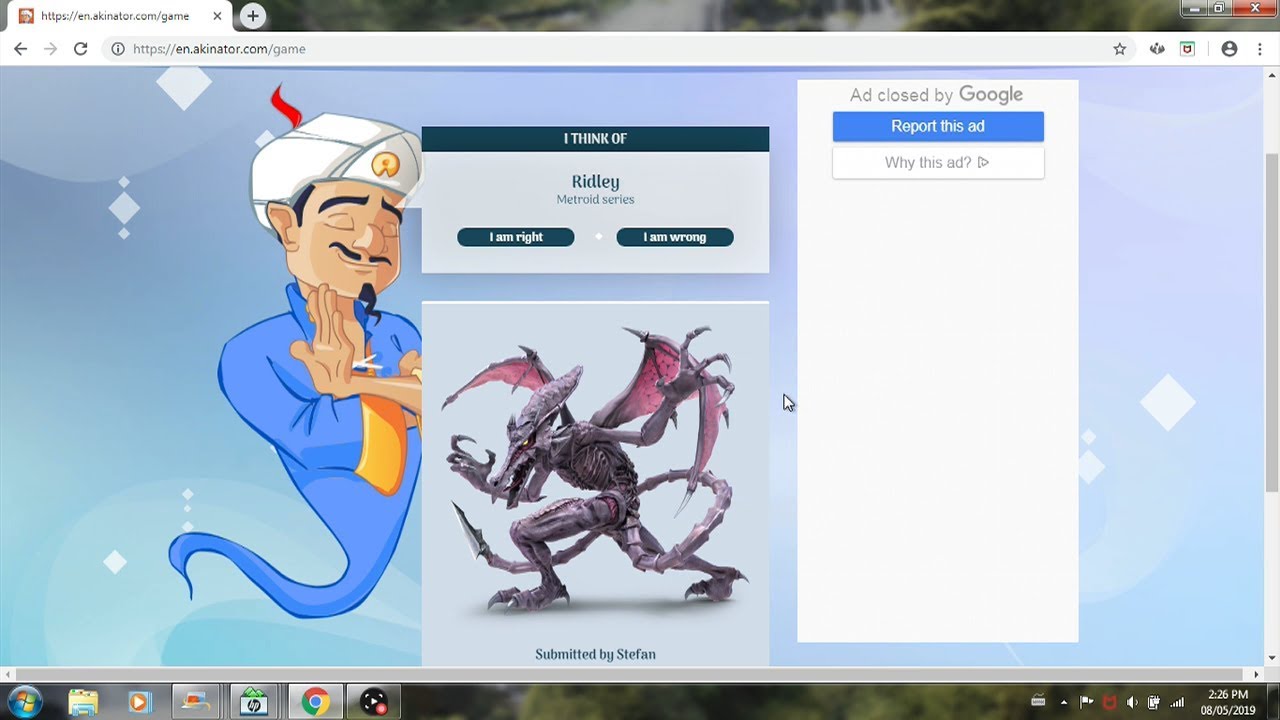
Task: Open the McAfee tray icon
Action: point(1109,702)
